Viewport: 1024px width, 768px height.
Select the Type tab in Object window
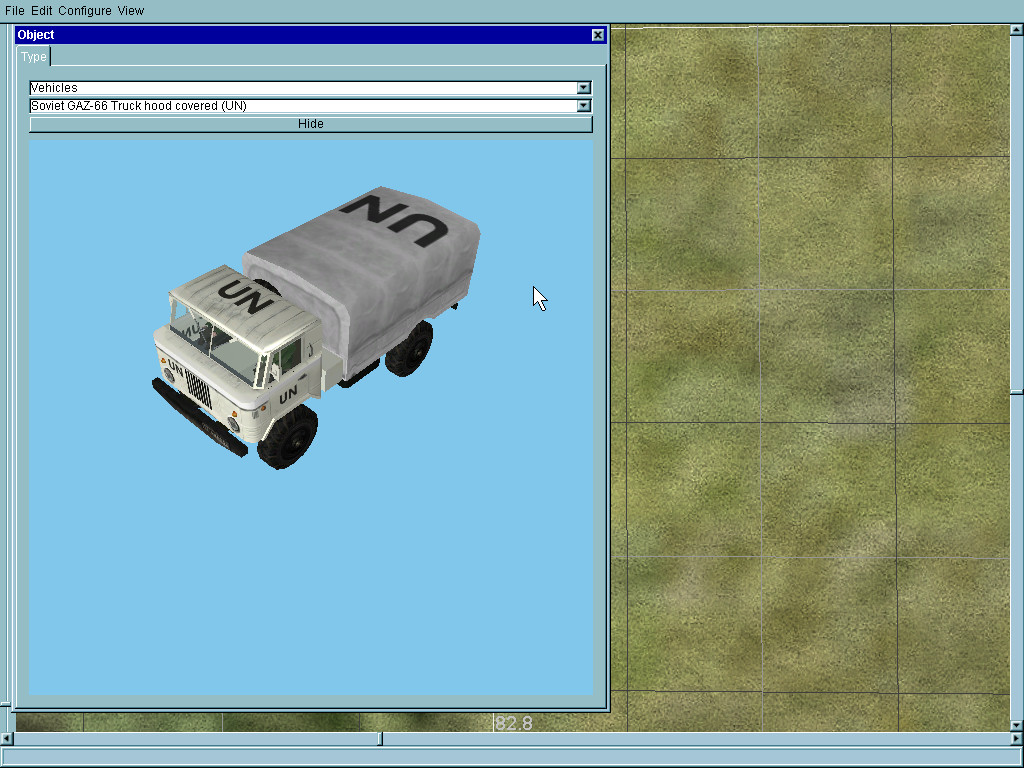pyautogui.click(x=33, y=57)
